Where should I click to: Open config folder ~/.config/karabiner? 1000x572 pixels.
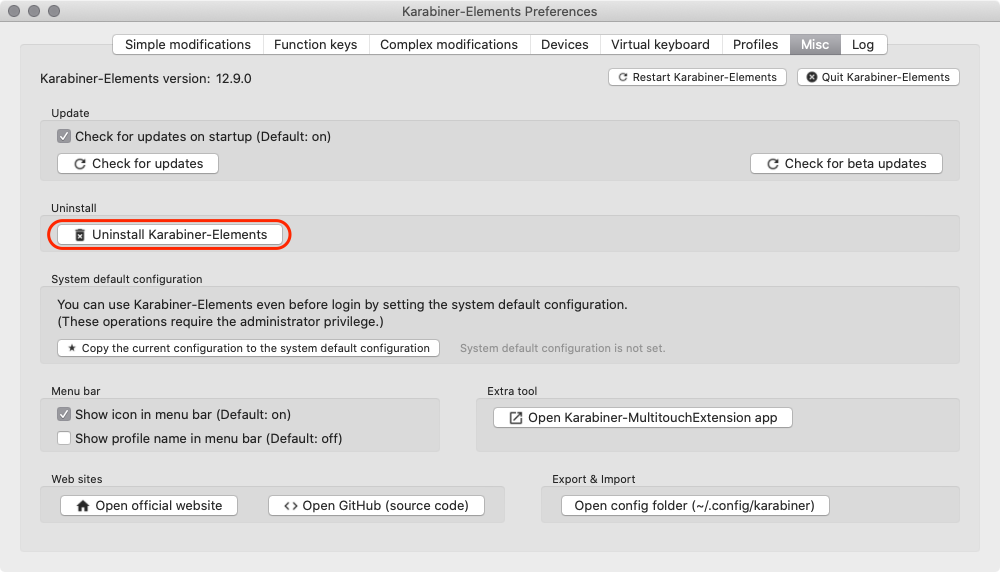tap(695, 506)
